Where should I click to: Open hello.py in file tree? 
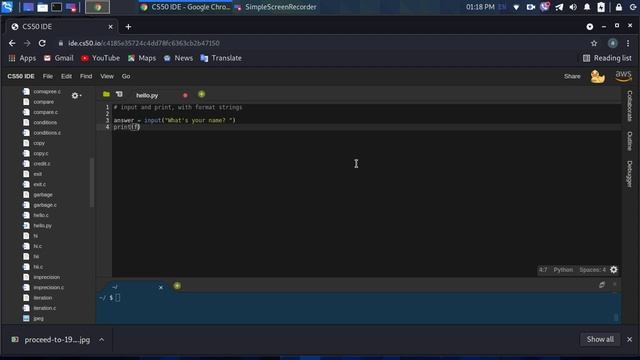point(42,226)
